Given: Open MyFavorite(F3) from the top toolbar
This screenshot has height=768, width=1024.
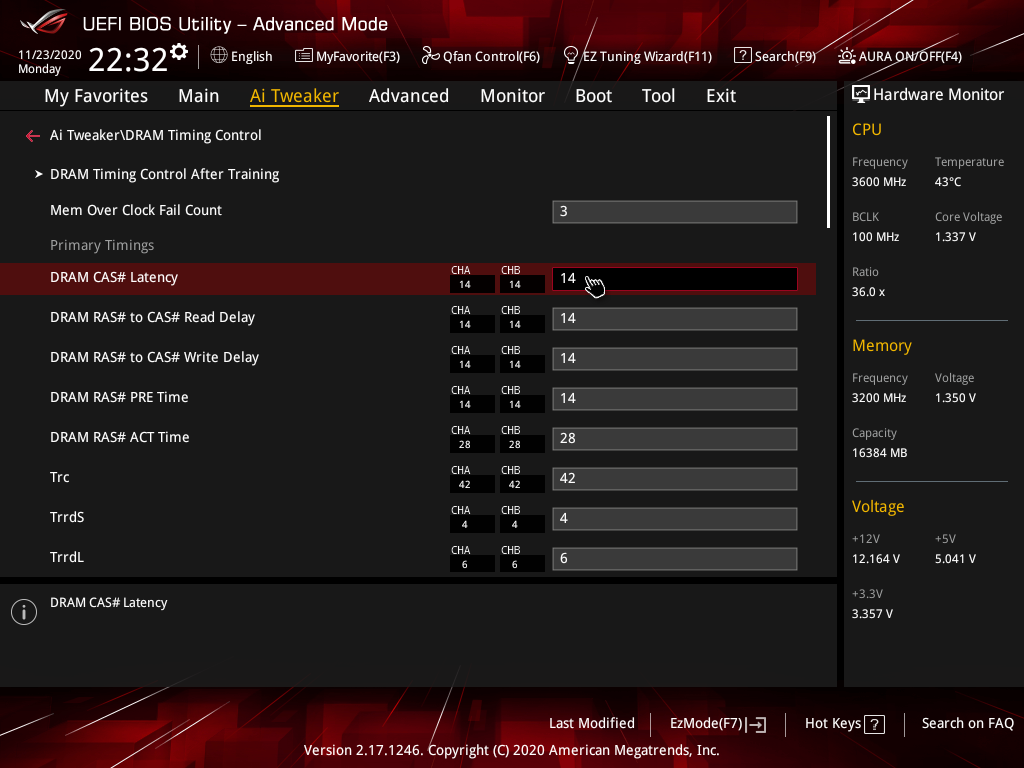Looking at the screenshot, I should 347,56.
